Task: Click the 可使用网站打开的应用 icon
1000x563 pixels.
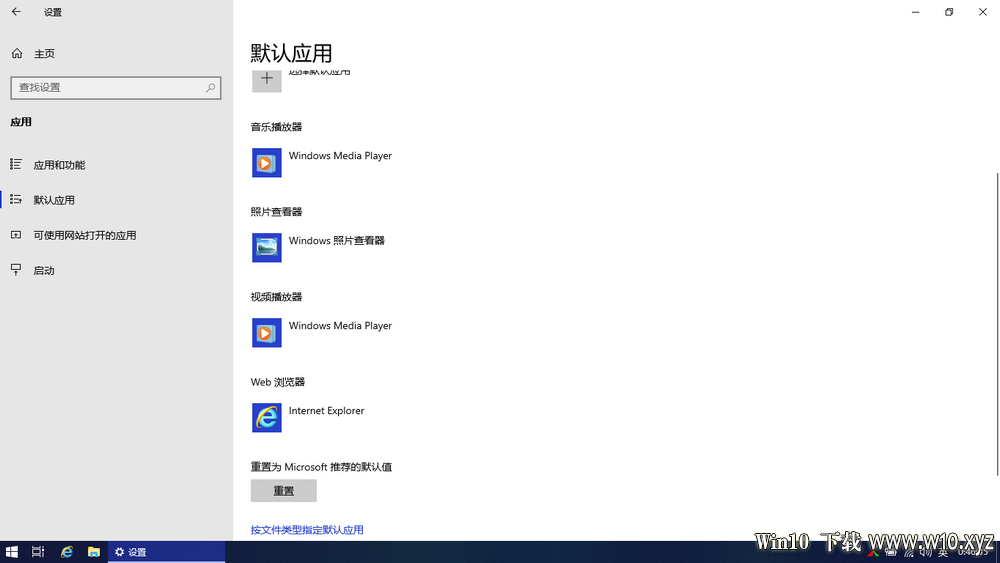Action: click(x=16, y=235)
